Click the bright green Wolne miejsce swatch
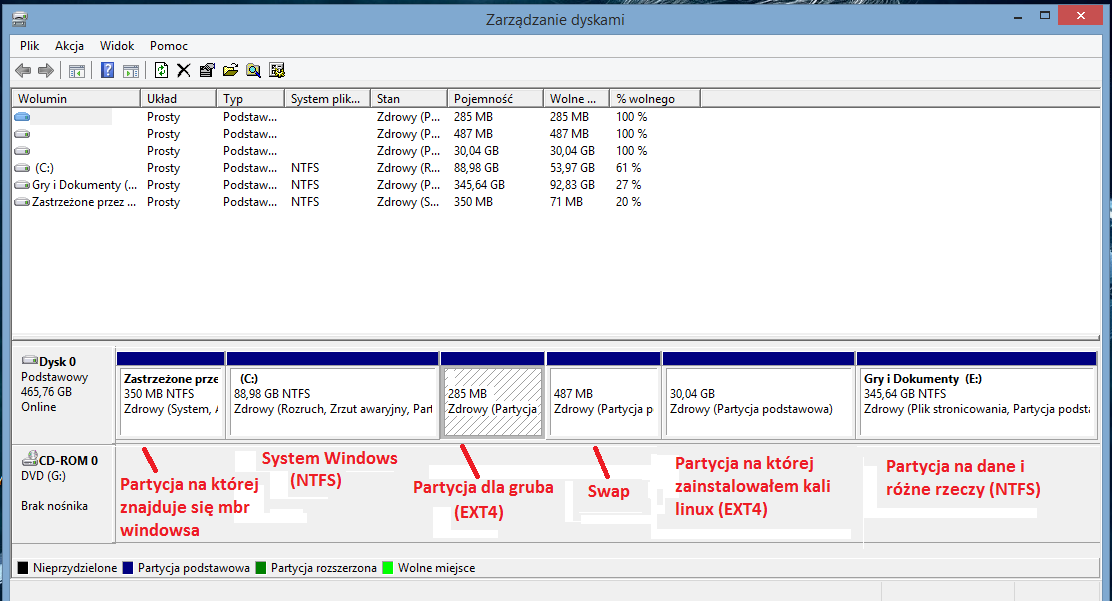 pos(387,568)
